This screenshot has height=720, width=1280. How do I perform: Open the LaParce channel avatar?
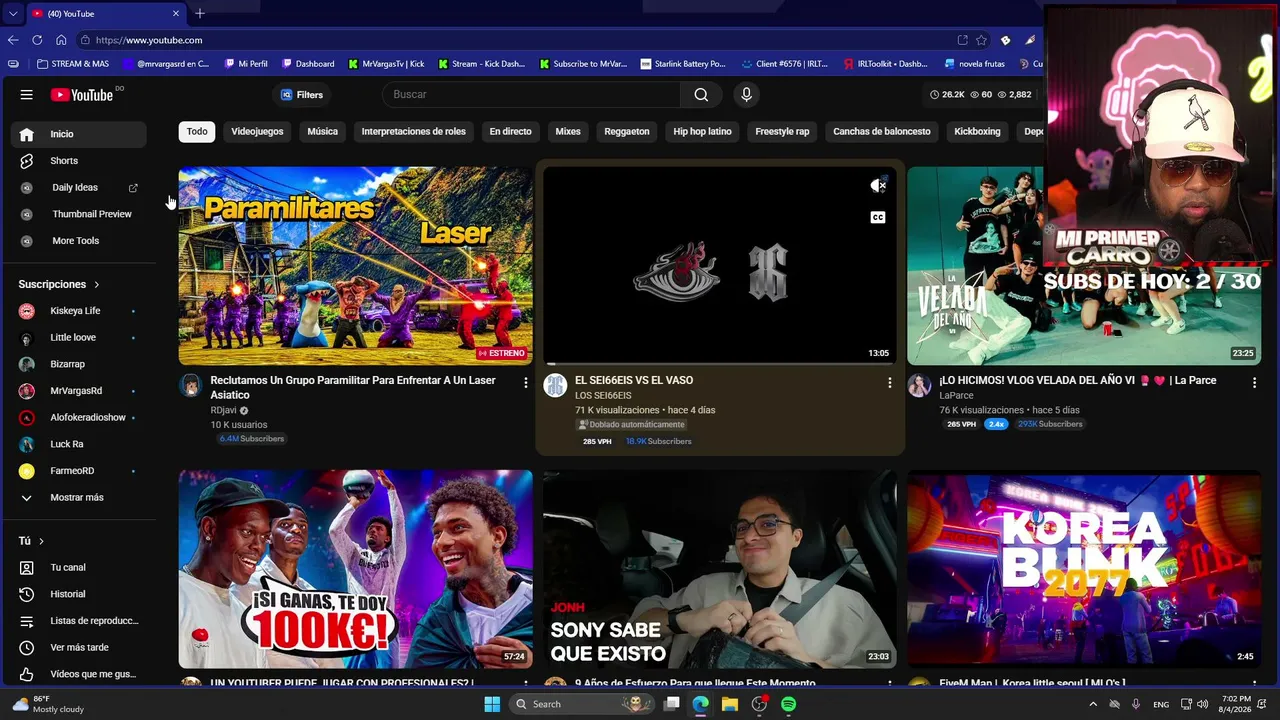tap(919, 386)
